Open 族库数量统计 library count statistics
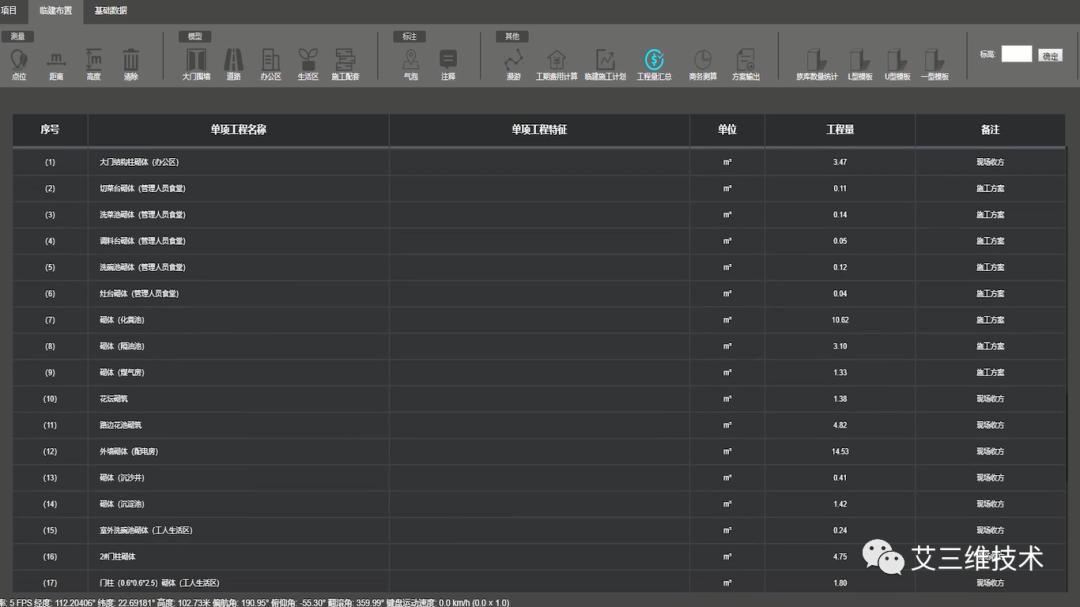Screen dimensions: 1080x607 [x=817, y=65]
